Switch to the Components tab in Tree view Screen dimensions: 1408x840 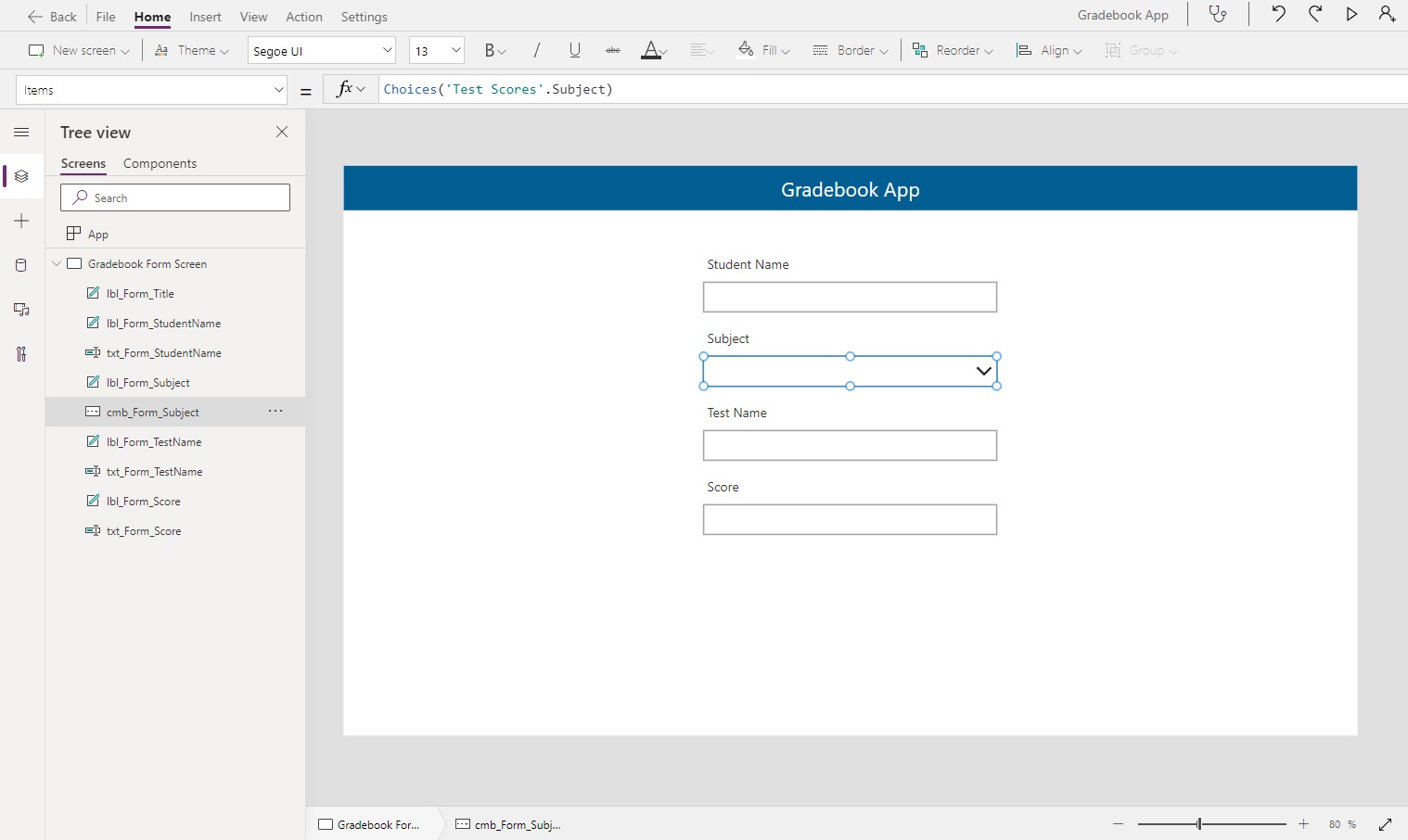160,163
